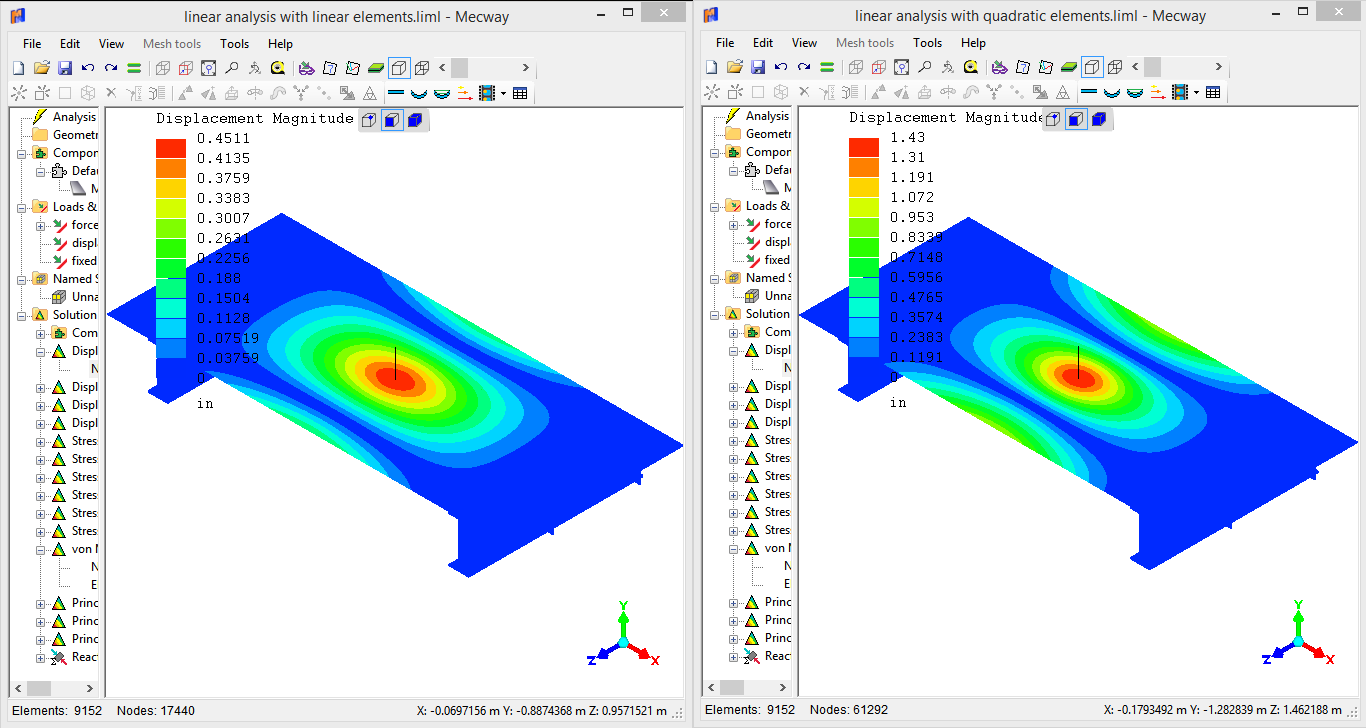
Task: Toggle Select elements mode in quadratic elements viewport
Action: (1099, 119)
